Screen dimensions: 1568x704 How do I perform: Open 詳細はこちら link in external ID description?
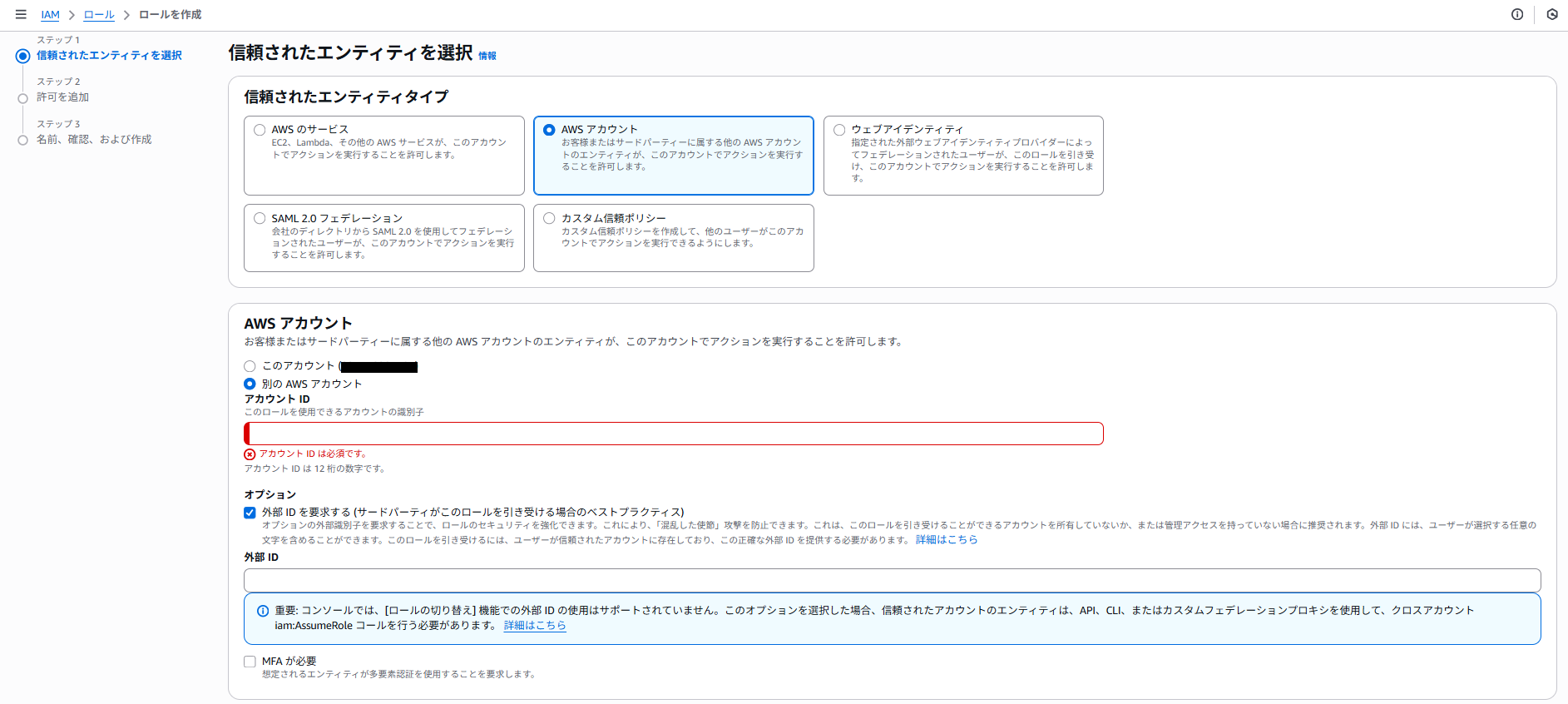tap(946, 540)
